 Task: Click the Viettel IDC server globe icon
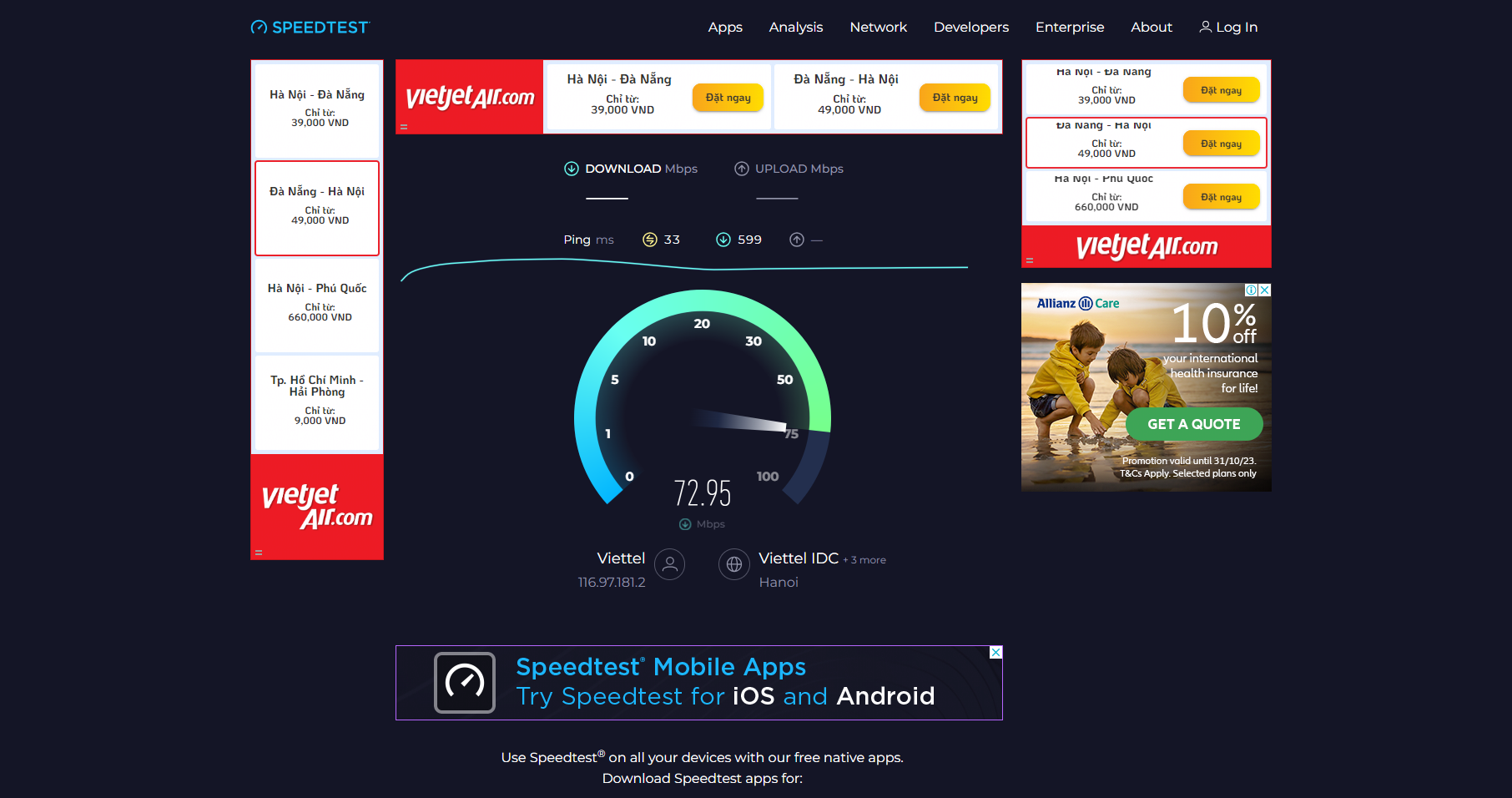coord(734,564)
